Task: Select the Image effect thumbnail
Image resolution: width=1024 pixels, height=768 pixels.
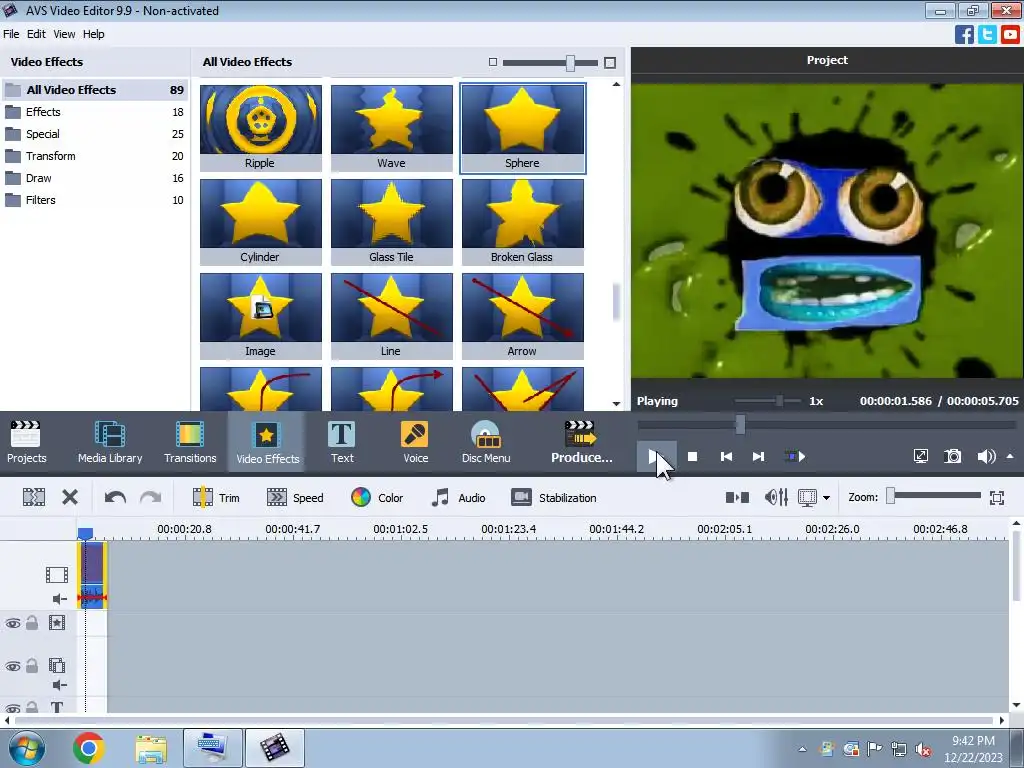Action: point(261,315)
